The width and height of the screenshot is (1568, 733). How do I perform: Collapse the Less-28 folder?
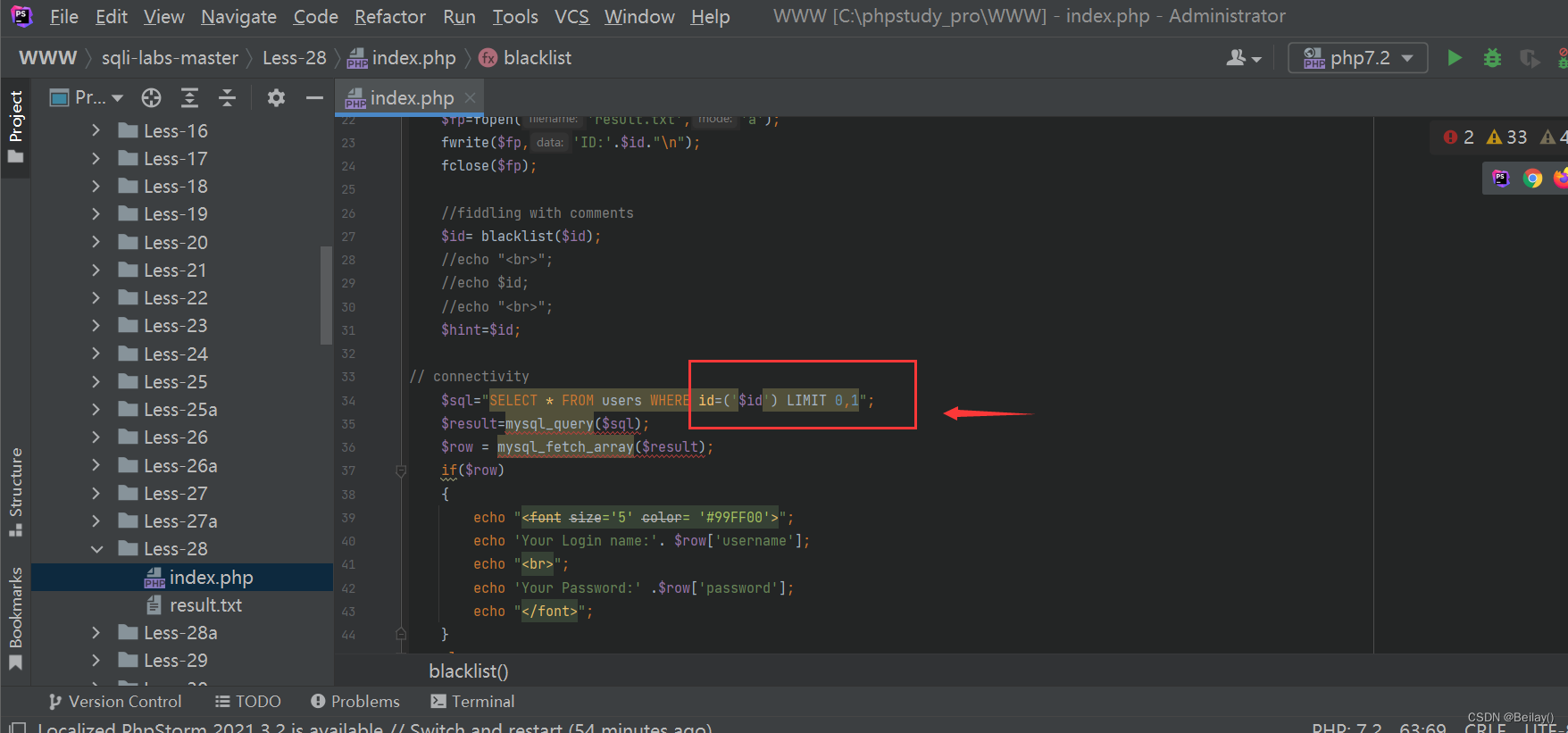96,549
